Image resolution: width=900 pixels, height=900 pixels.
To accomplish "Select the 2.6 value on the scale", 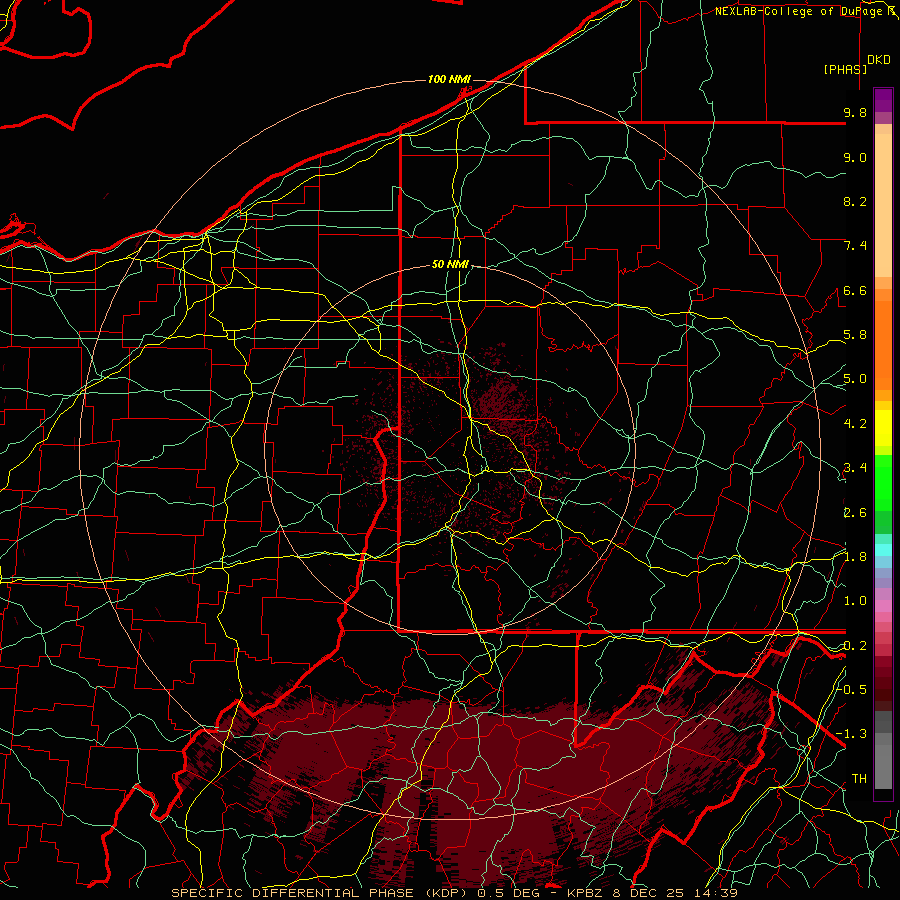I will click(x=855, y=512).
